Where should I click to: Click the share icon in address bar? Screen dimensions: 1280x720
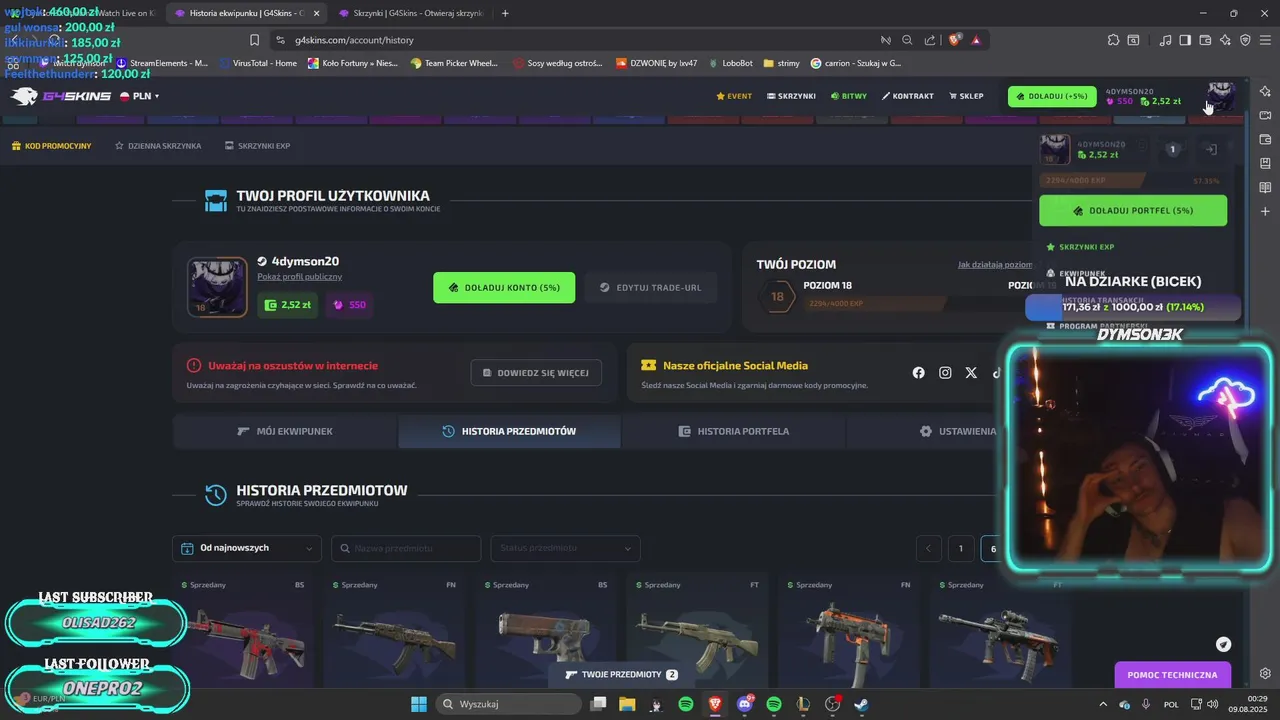pyautogui.click(x=930, y=40)
